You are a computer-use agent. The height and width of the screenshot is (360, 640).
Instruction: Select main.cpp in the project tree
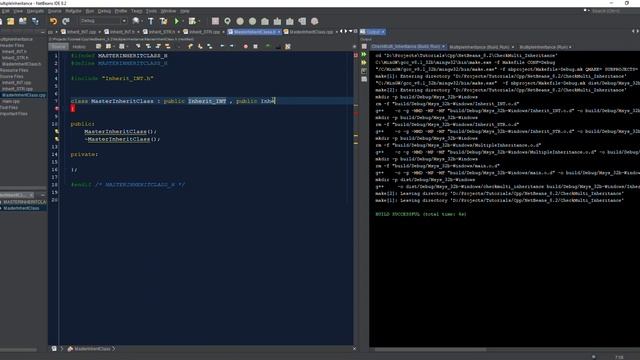coord(11,101)
